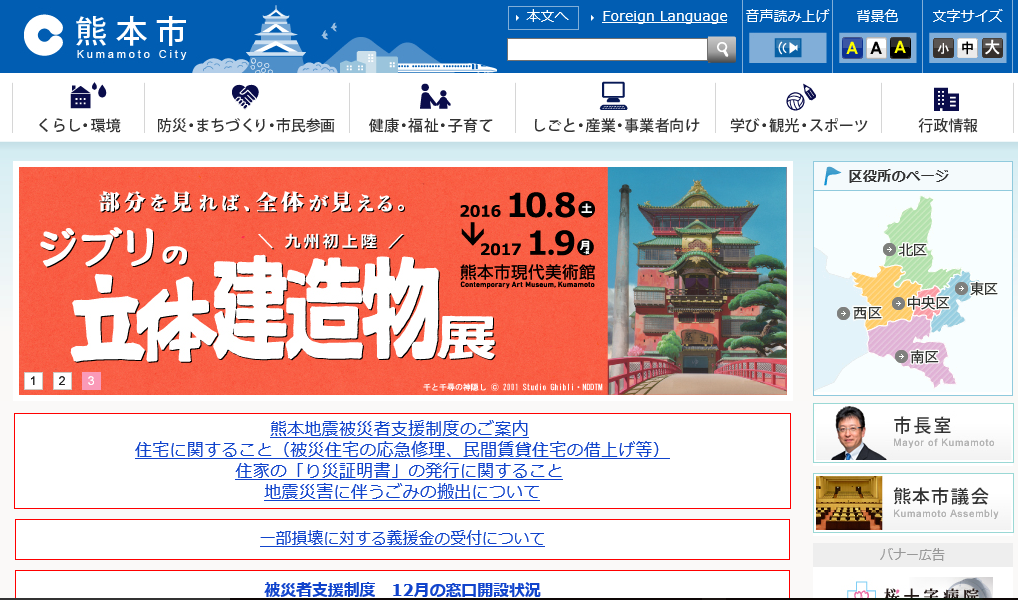Jump to main content via 本文へ
Viewport: 1018px width, 600px height.
(543, 17)
